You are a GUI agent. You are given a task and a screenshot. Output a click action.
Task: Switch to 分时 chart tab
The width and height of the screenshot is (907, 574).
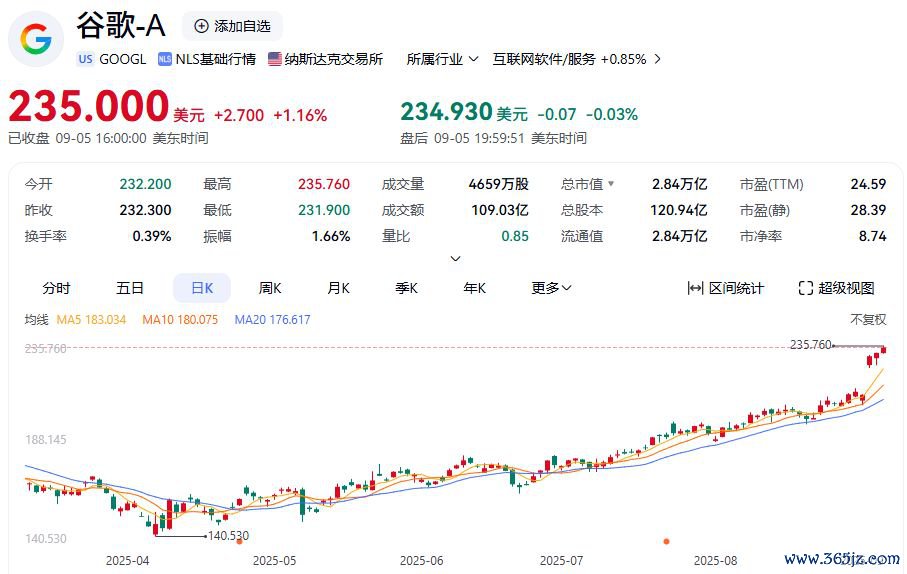(56, 288)
